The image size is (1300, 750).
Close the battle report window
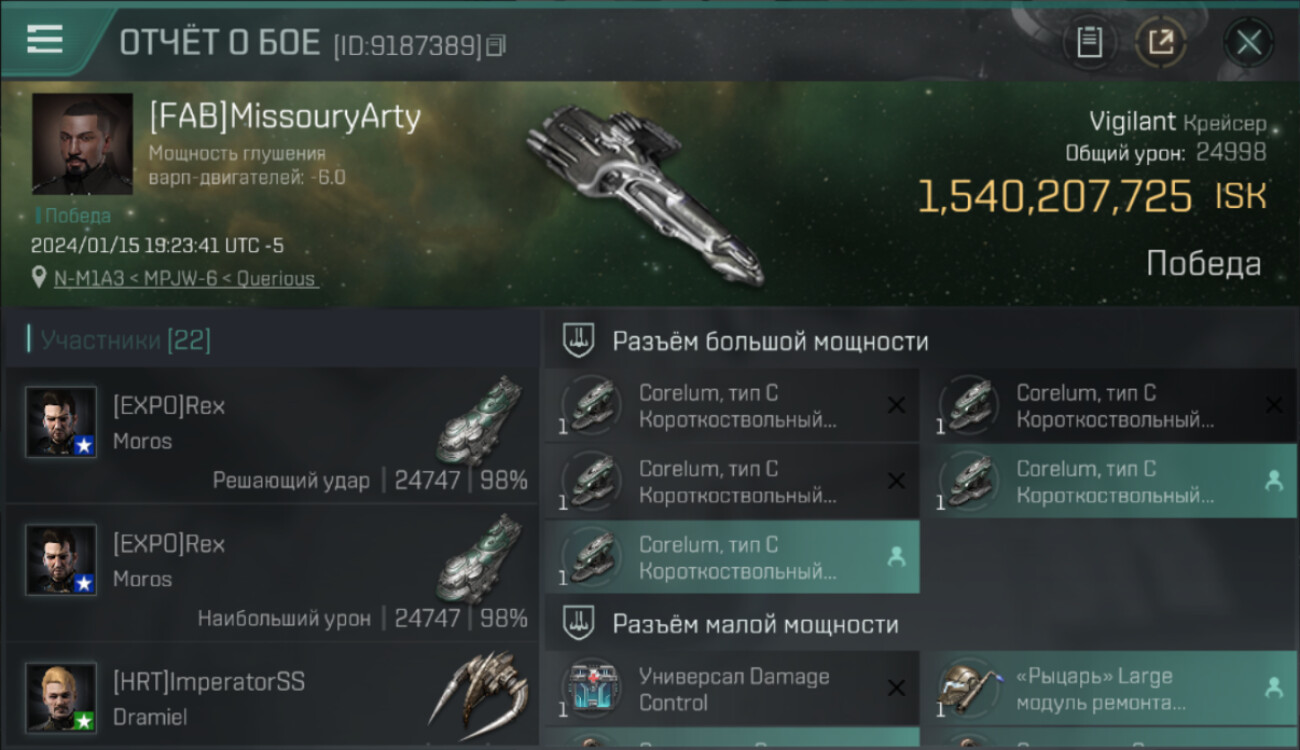[x=1249, y=43]
